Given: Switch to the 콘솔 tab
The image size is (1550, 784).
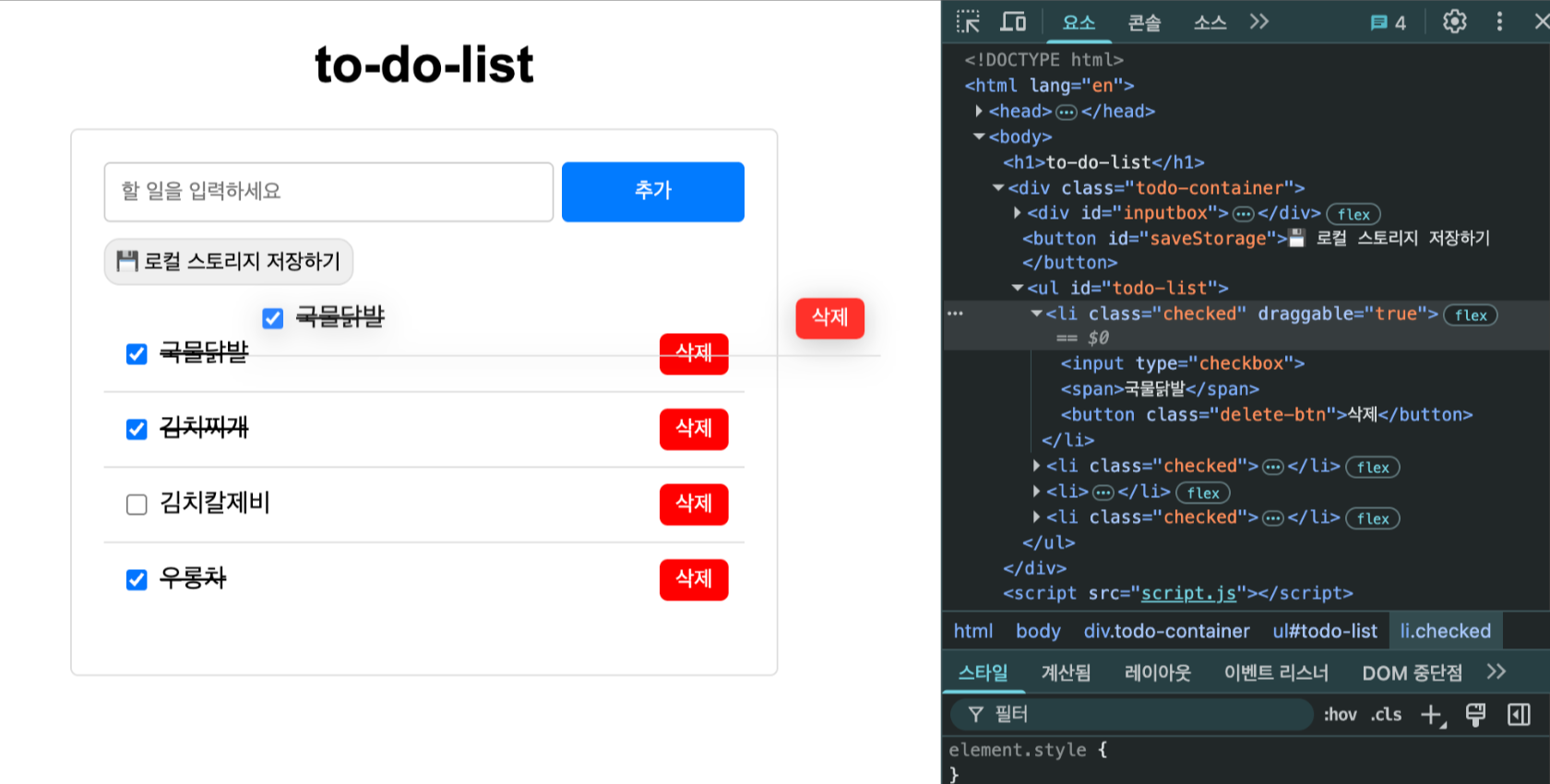Looking at the screenshot, I should pyautogui.click(x=1144, y=22).
